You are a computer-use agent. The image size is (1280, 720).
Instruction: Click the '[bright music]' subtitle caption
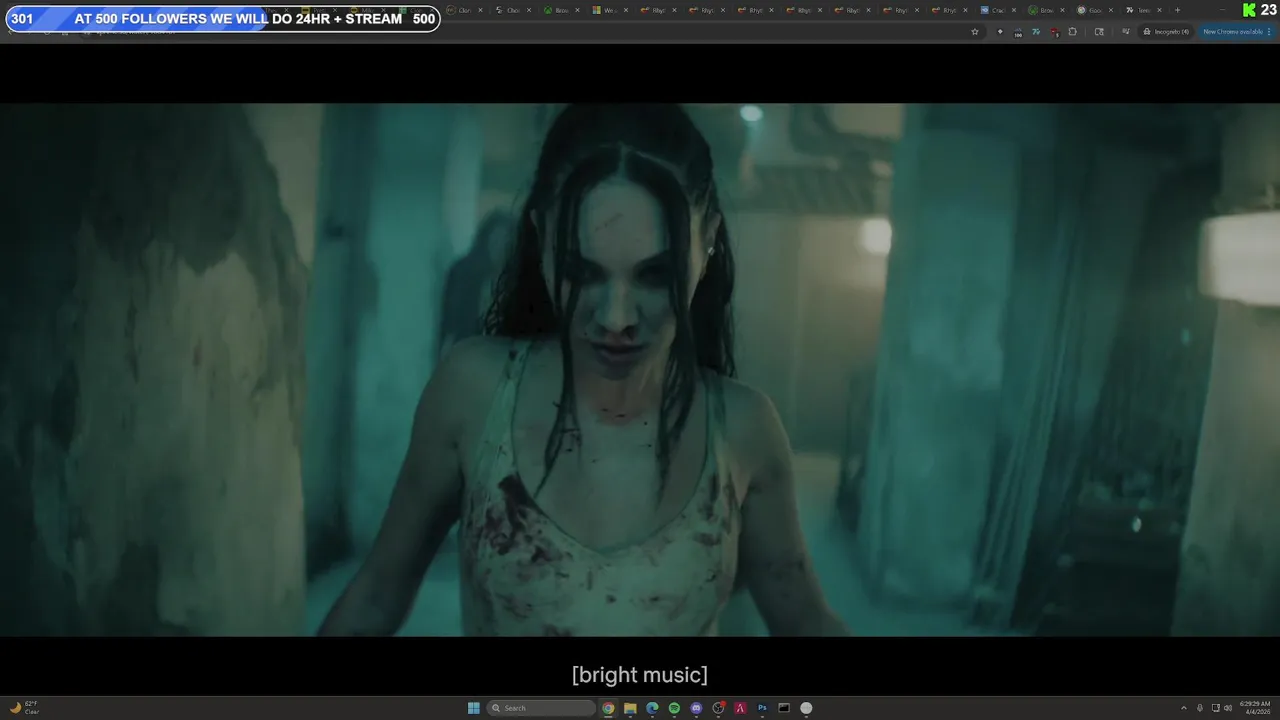[640, 675]
